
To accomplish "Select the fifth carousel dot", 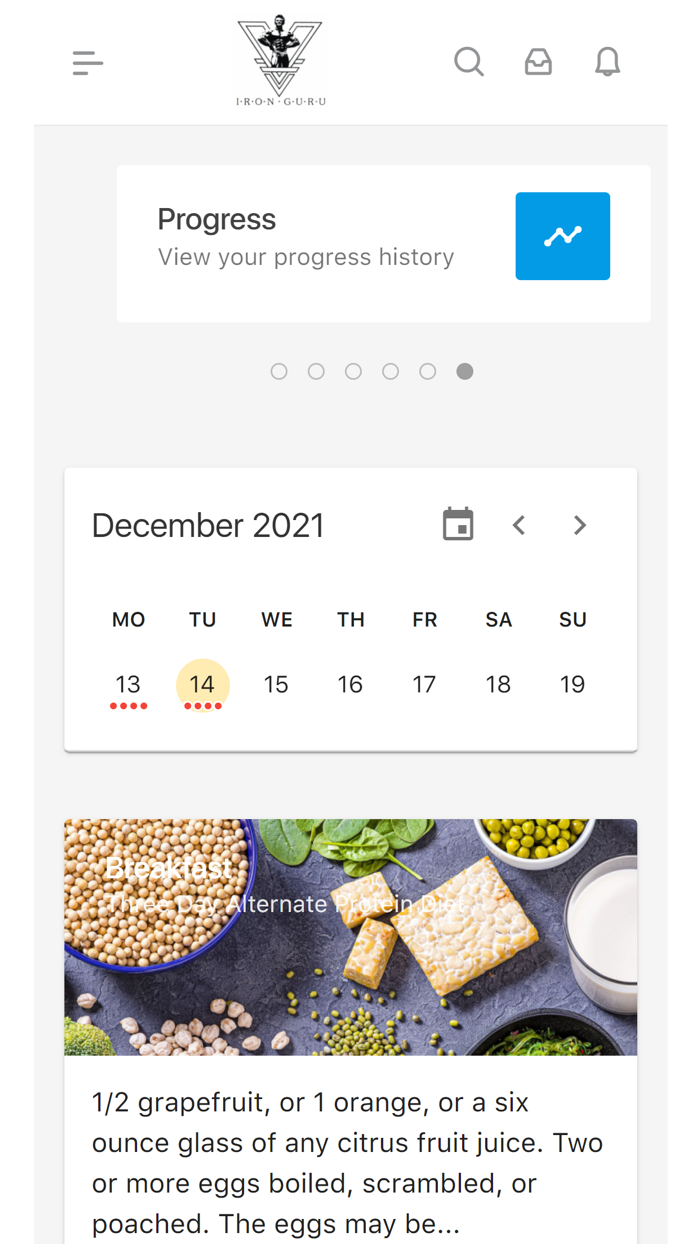I will tap(428, 371).
